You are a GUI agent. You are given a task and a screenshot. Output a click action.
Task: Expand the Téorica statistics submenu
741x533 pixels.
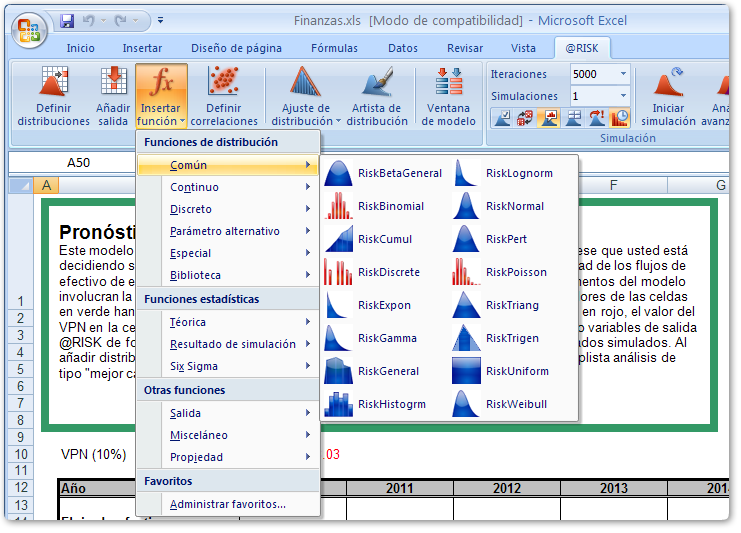(x=228, y=322)
